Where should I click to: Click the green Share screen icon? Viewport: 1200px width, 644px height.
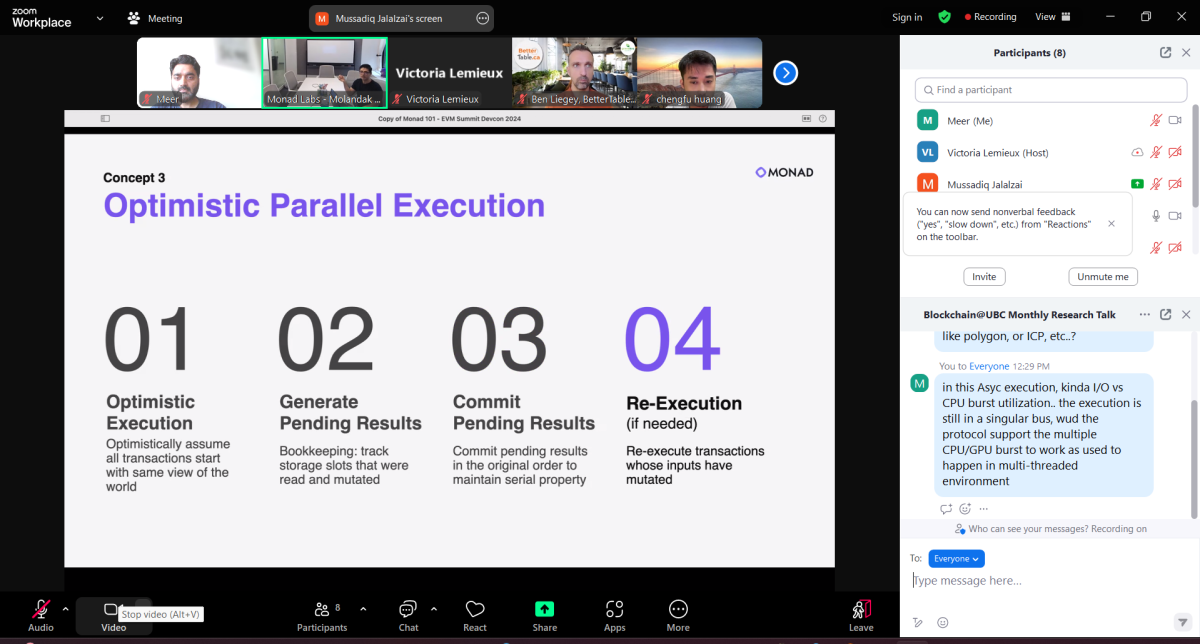[x=544, y=609]
